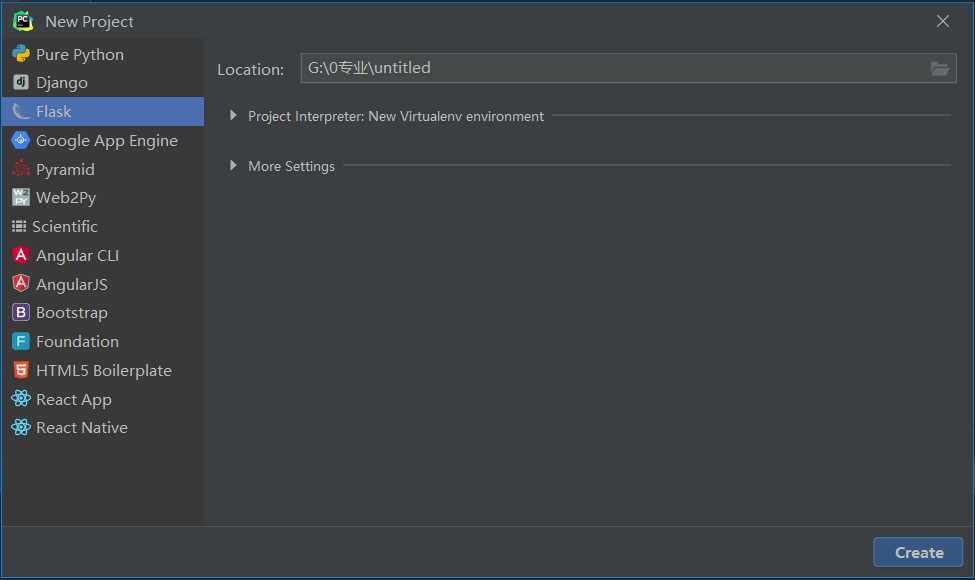Click the Create button
Image resolution: width=975 pixels, height=580 pixels.
918,552
